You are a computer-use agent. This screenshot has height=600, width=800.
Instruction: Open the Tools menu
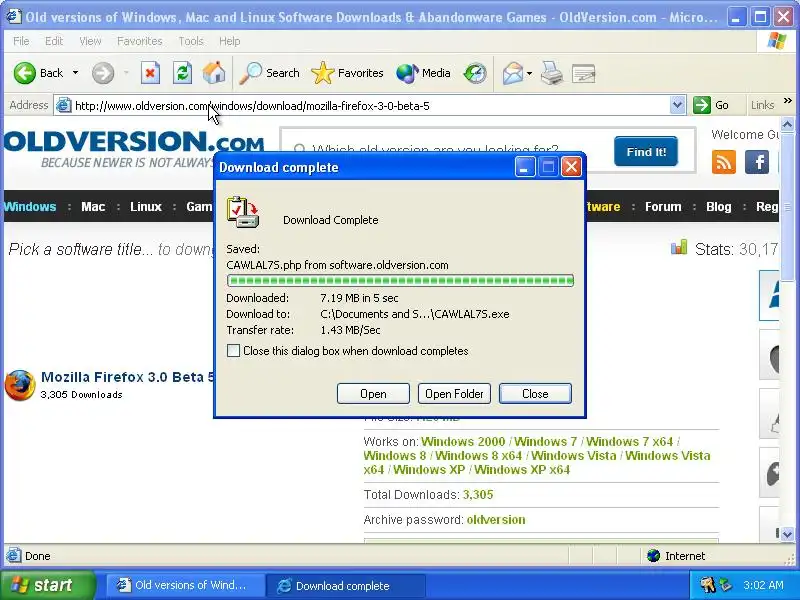point(191,41)
